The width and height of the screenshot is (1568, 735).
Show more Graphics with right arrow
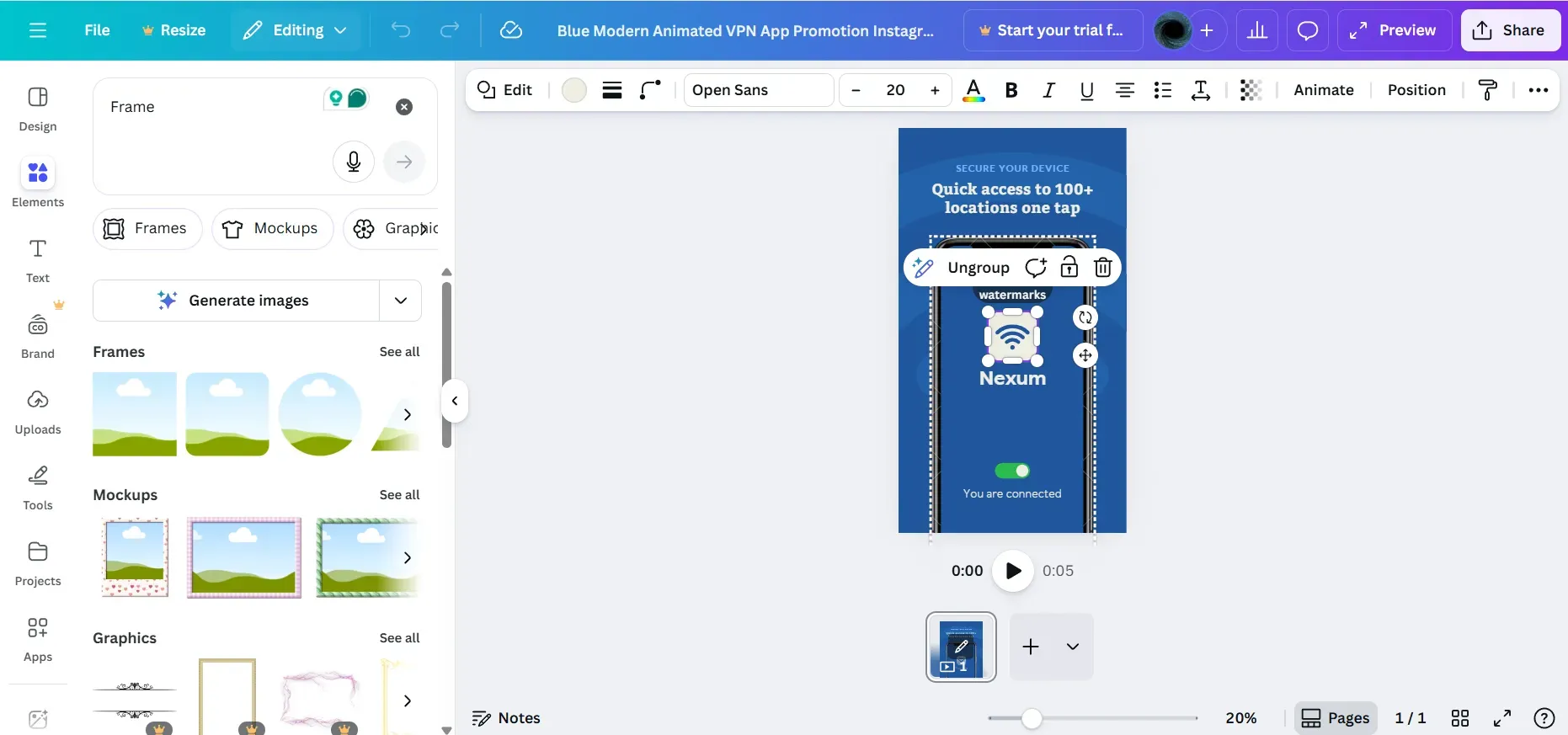[408, 700]
